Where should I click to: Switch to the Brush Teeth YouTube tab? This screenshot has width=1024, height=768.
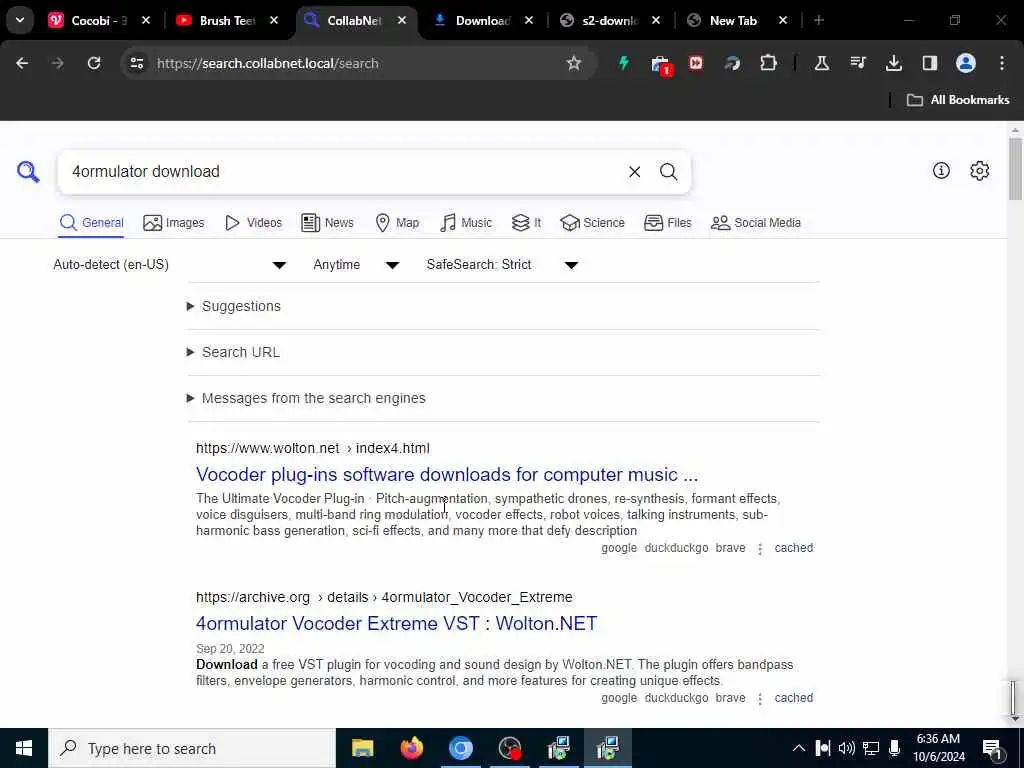(227, 20)
